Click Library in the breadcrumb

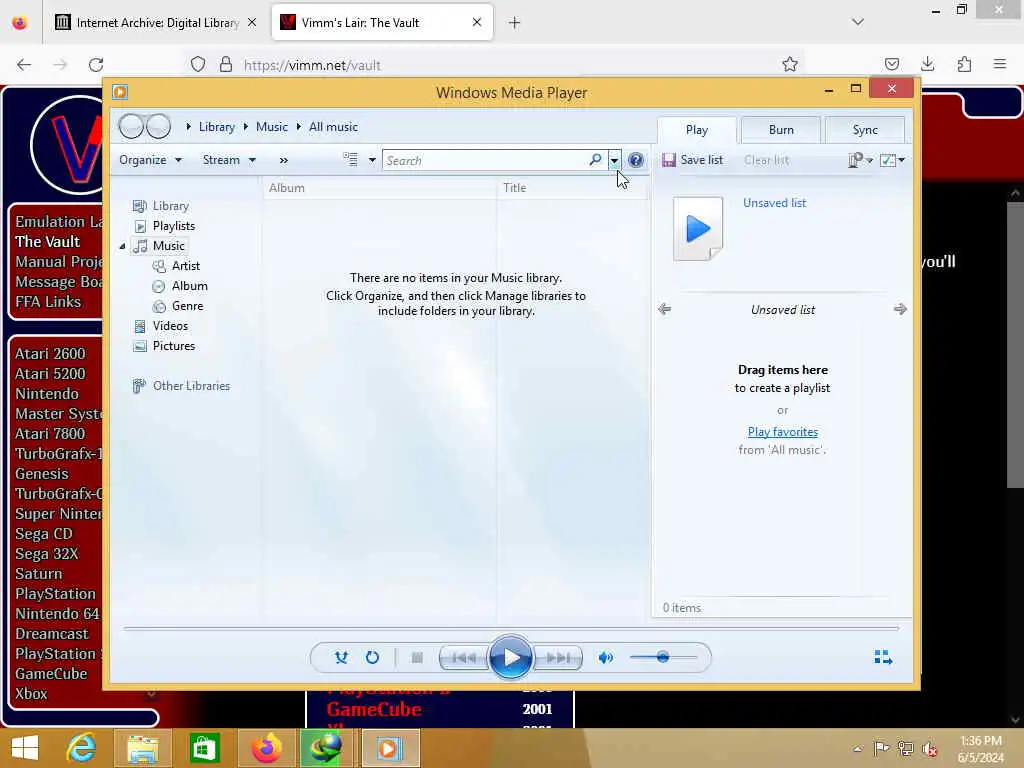(217, 127)
